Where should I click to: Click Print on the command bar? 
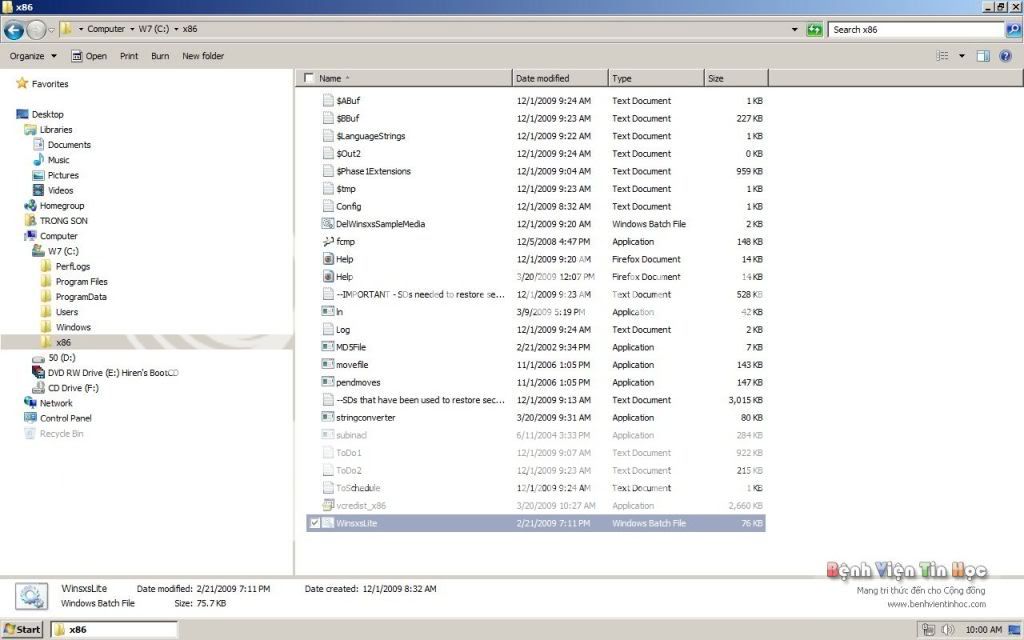[x=128, y=55]
